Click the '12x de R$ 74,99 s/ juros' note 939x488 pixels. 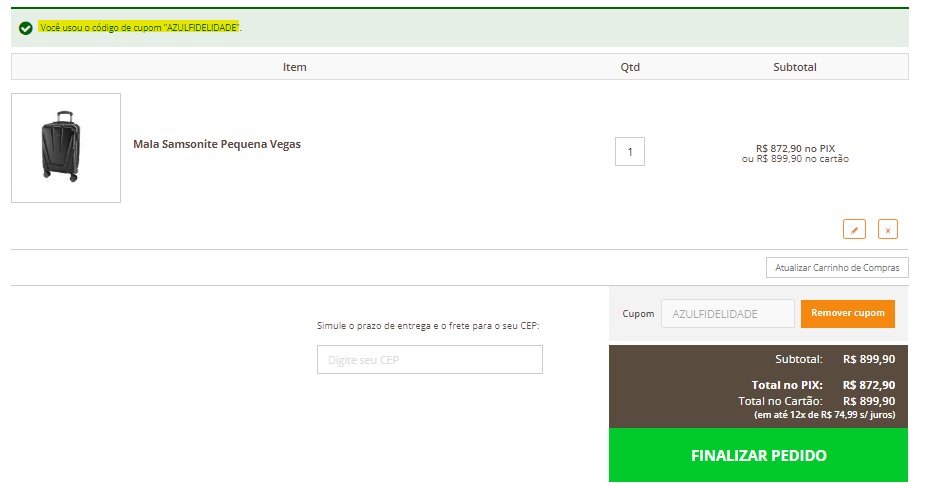point(825,414)
